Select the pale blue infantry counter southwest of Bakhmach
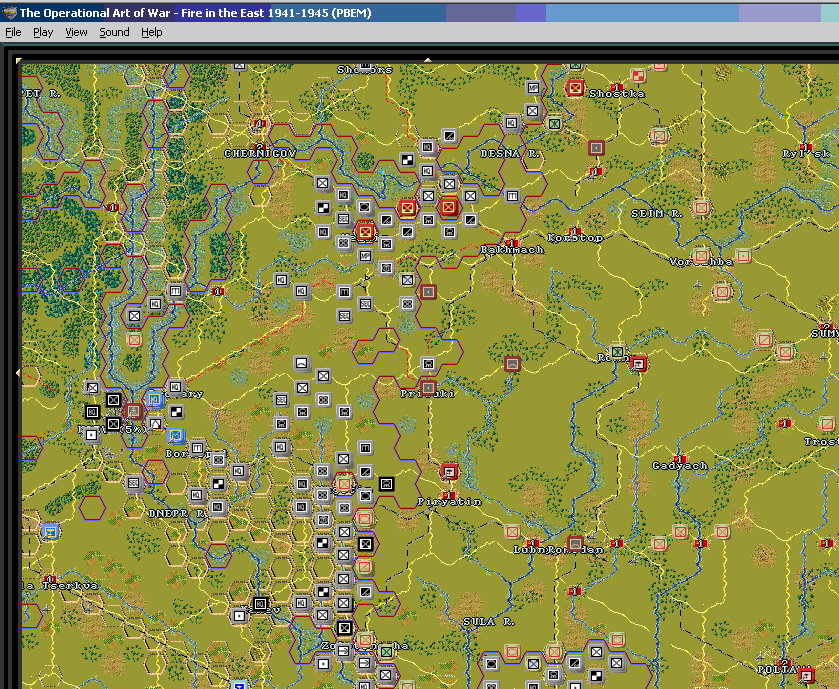Image resolution: width=839 pixels, height=689 pixels. click(x=407, y=279)
